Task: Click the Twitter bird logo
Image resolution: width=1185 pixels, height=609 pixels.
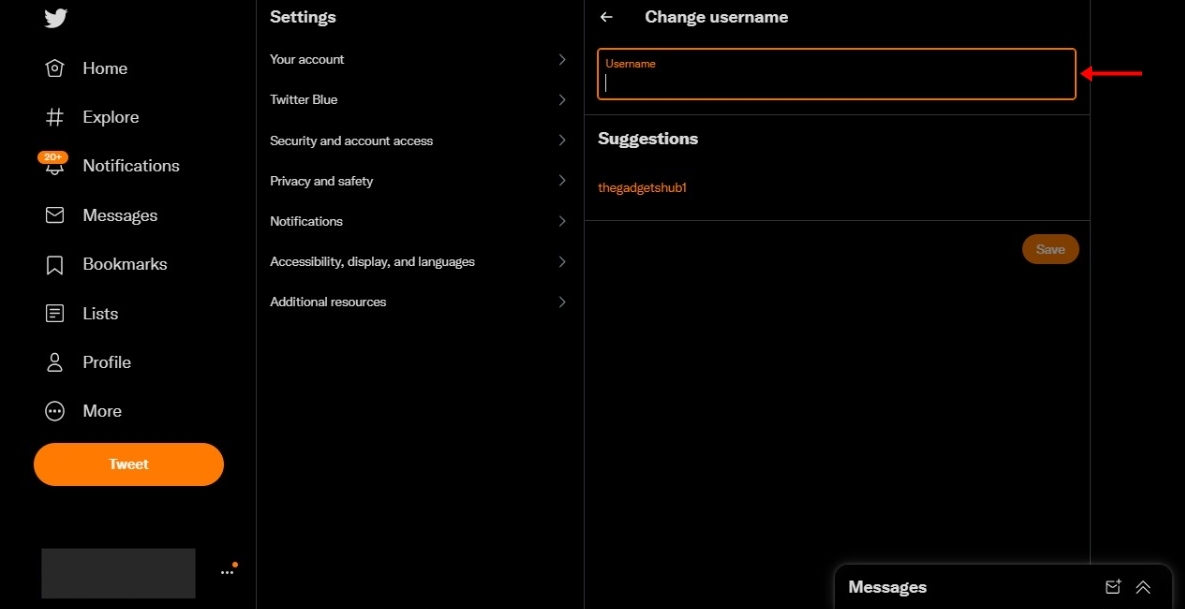Action: click(56, 17)
